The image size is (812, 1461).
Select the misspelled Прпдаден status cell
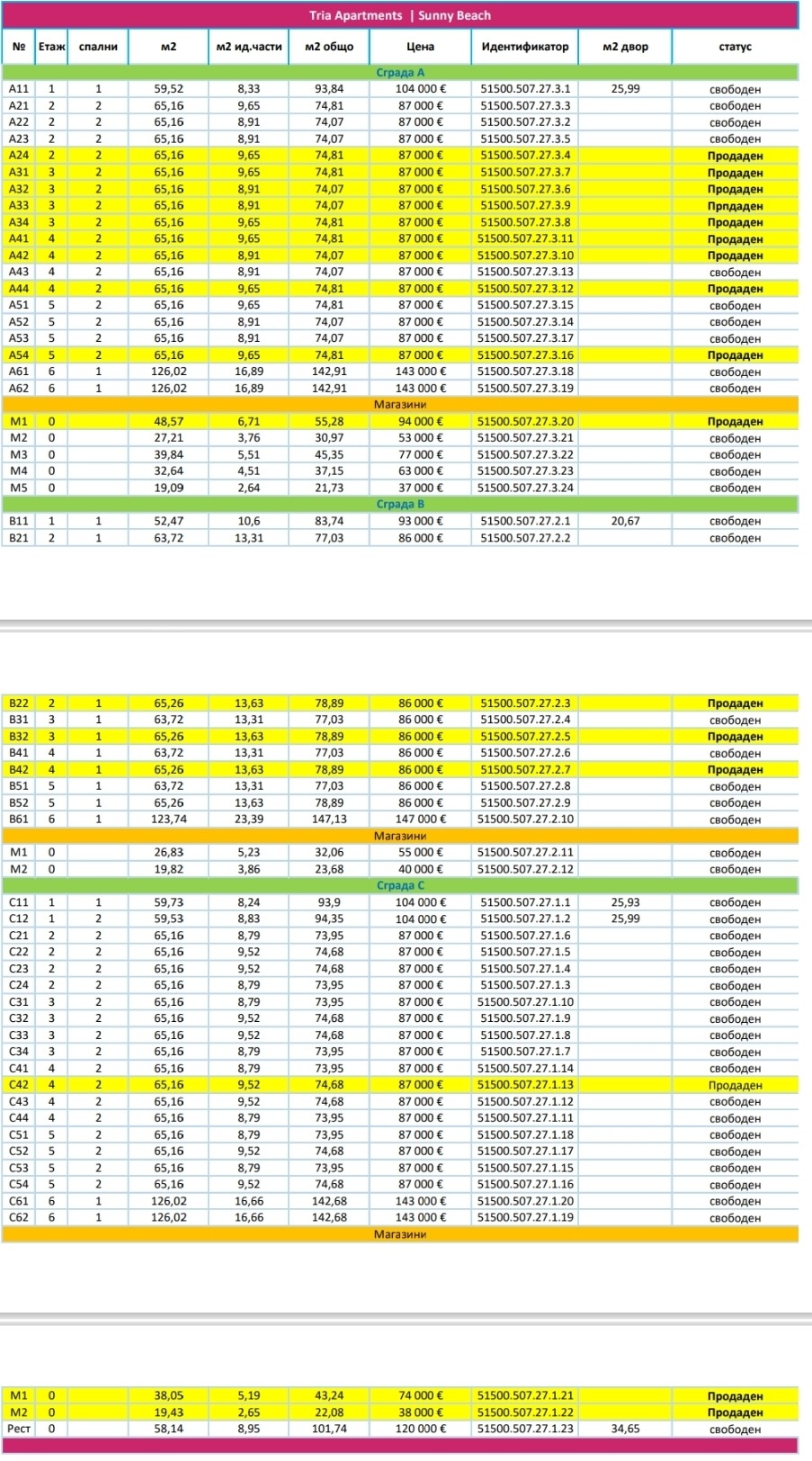click(734, 206)
